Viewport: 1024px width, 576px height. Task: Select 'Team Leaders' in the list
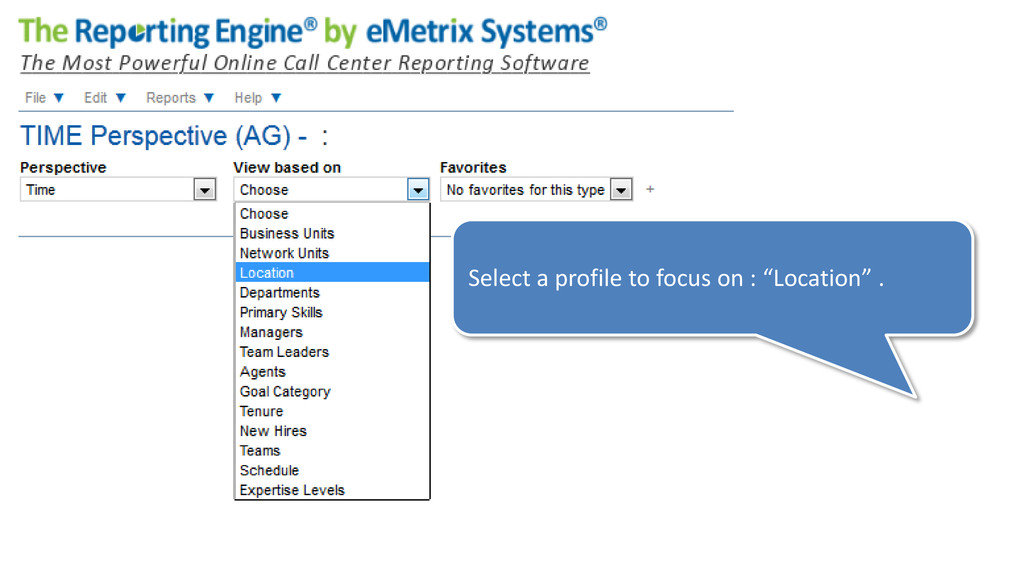pyautogui.click(x=332, y=351)
